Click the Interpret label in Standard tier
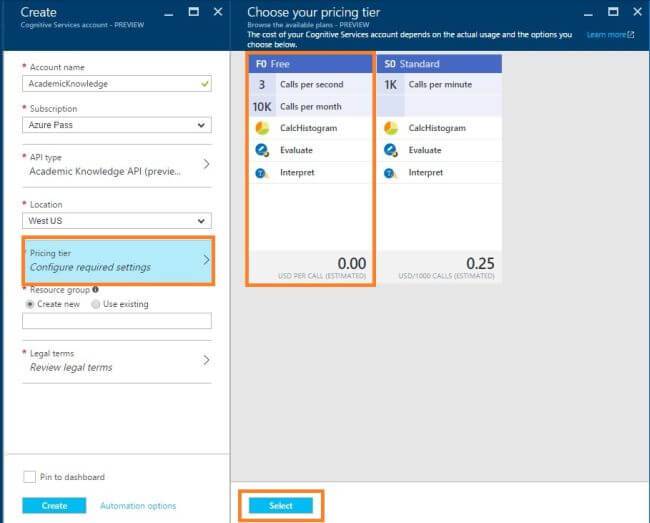 click(x=426, y=173)
